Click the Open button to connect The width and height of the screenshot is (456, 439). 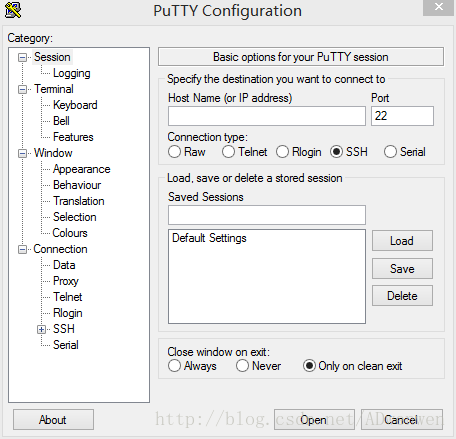point(314,420)
